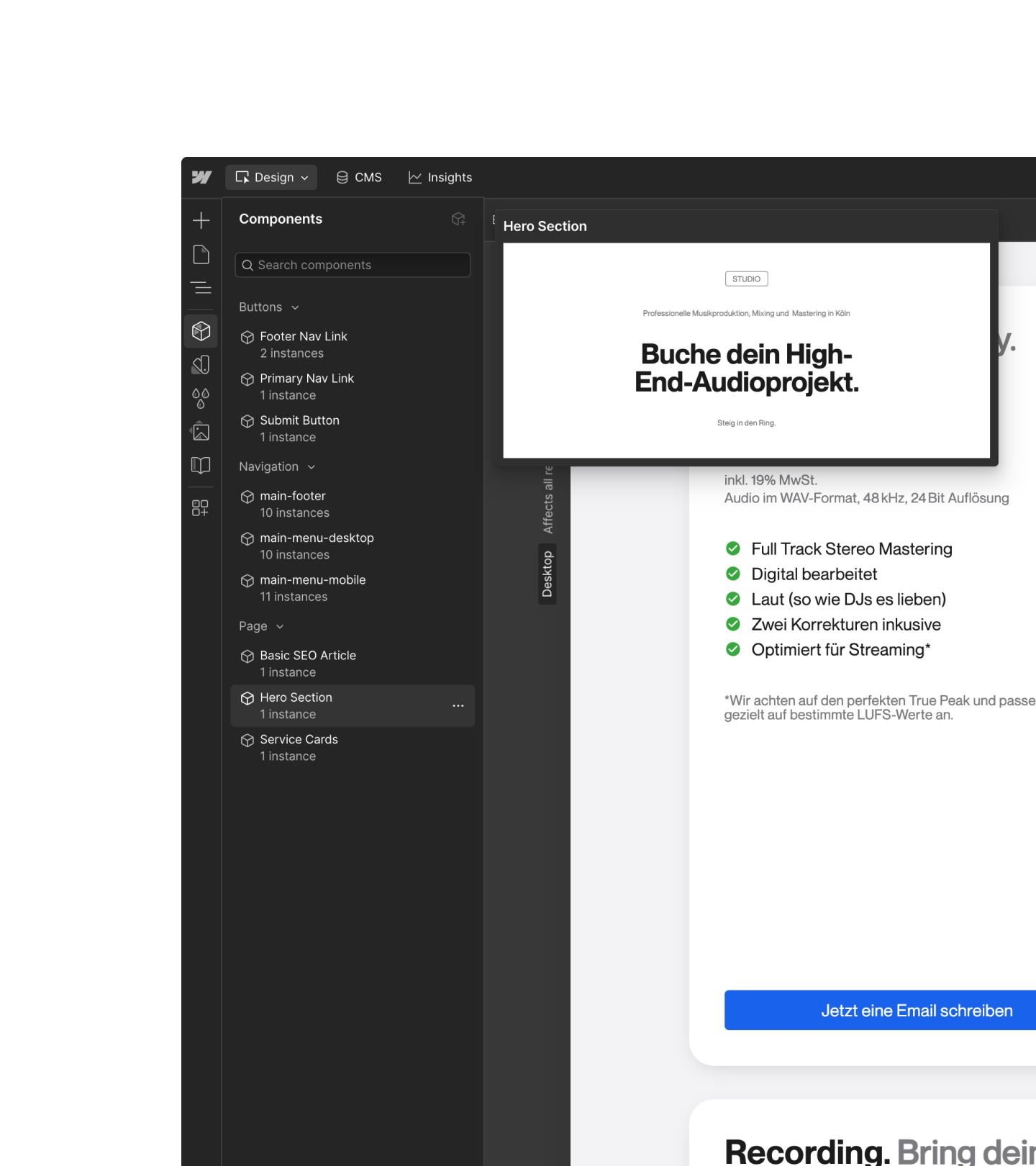Open the Navigator panel icon
The width and height of the screenshot is (1036, 1166).
(x=201, y=288)
